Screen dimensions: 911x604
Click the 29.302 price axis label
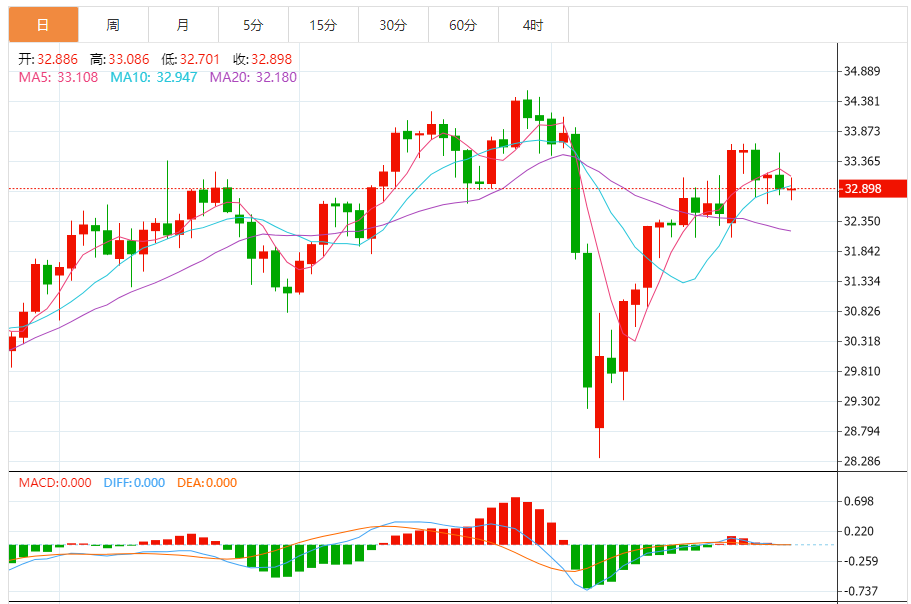tap(862, 401)
